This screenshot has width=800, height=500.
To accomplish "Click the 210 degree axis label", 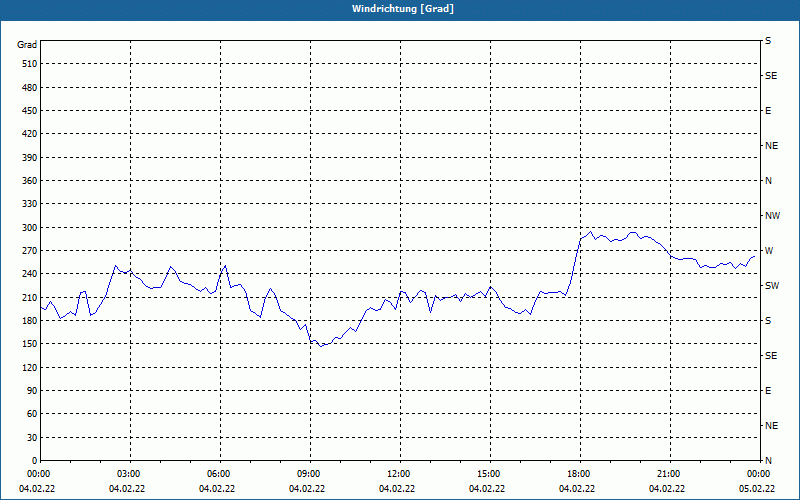I will [x=30, y=297].
